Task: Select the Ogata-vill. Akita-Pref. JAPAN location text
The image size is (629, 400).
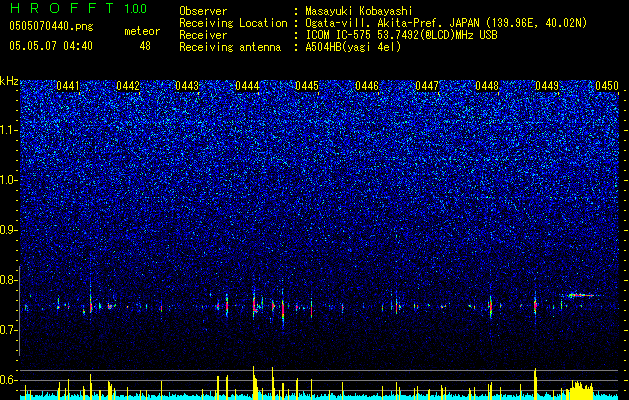Action: [446, 23]
